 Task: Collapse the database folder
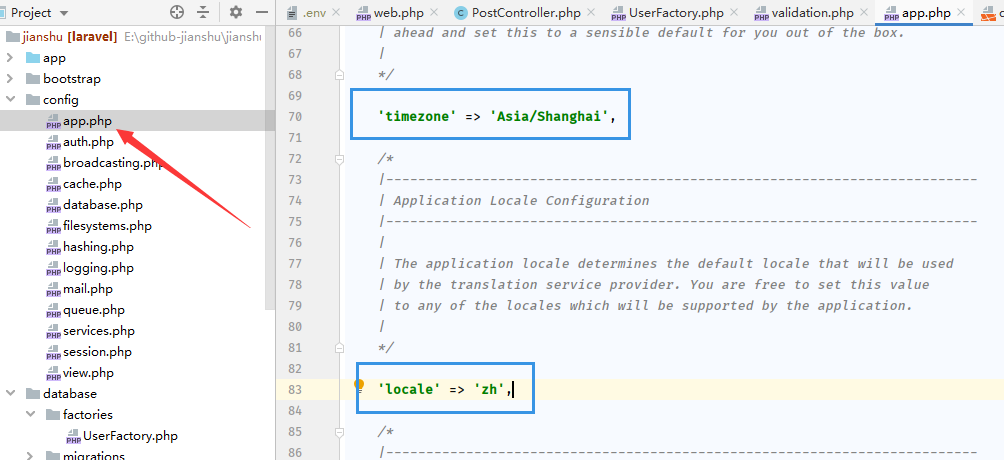(10, 394)
